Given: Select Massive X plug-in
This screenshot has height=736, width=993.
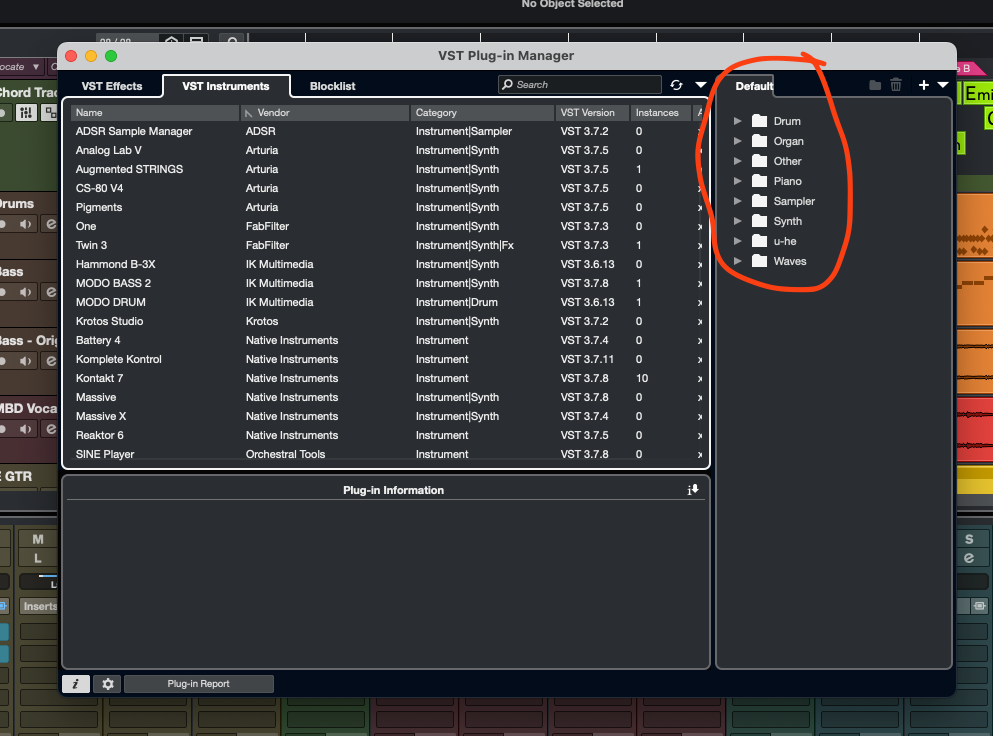Looking at the screenshot, I should click(386, 416).
